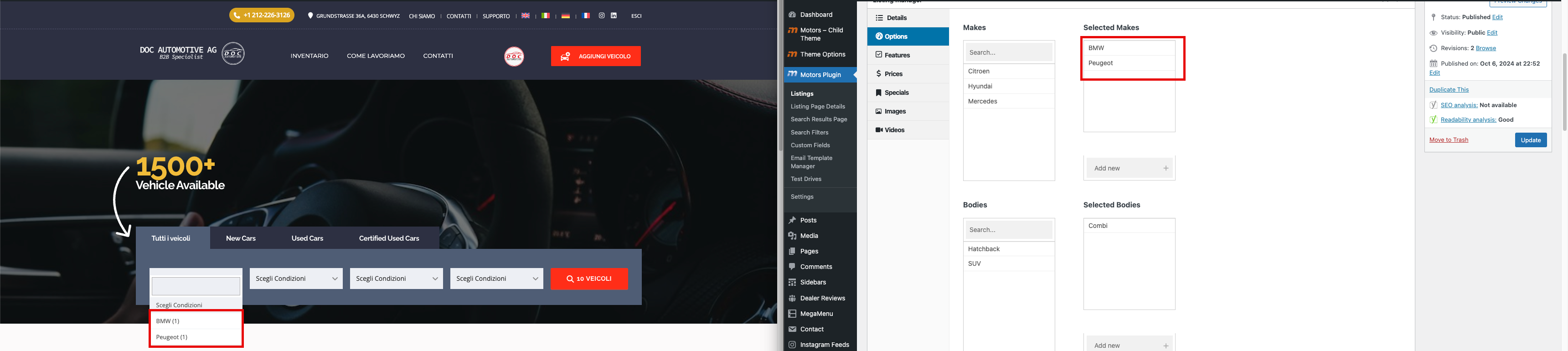Click the yellow +1 212-226-3126 phone button
The width and height of the screenshot is (1568, 351).
(262, 15)
